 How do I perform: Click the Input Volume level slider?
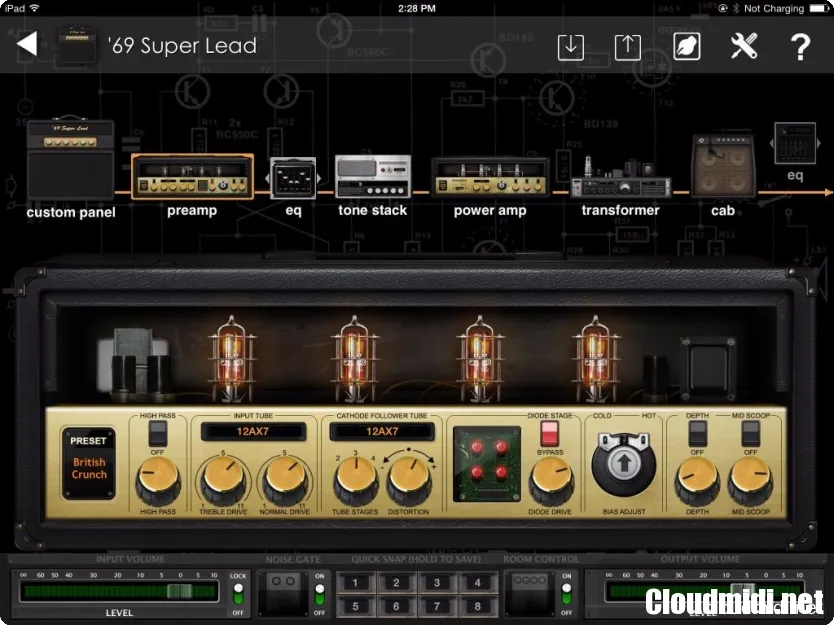tap(118, 591)
